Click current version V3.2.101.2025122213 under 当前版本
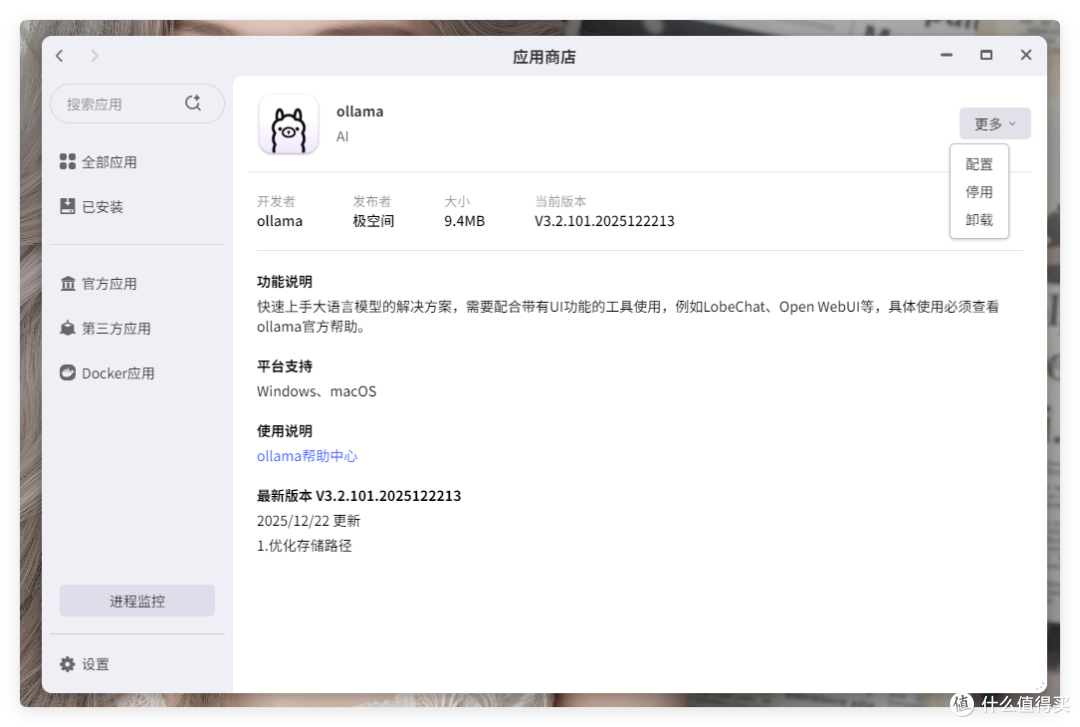Image resolution: width=1080 pixels, height=727 pixels. click(604, 221)
